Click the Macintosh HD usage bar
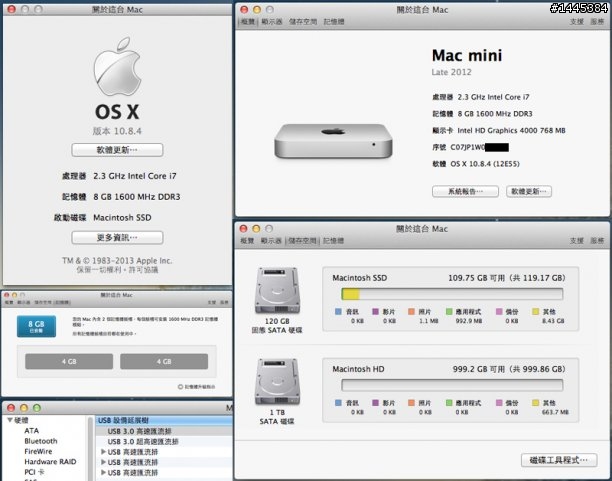The height and width of the screenshot is (481, 612). [452, 385]
